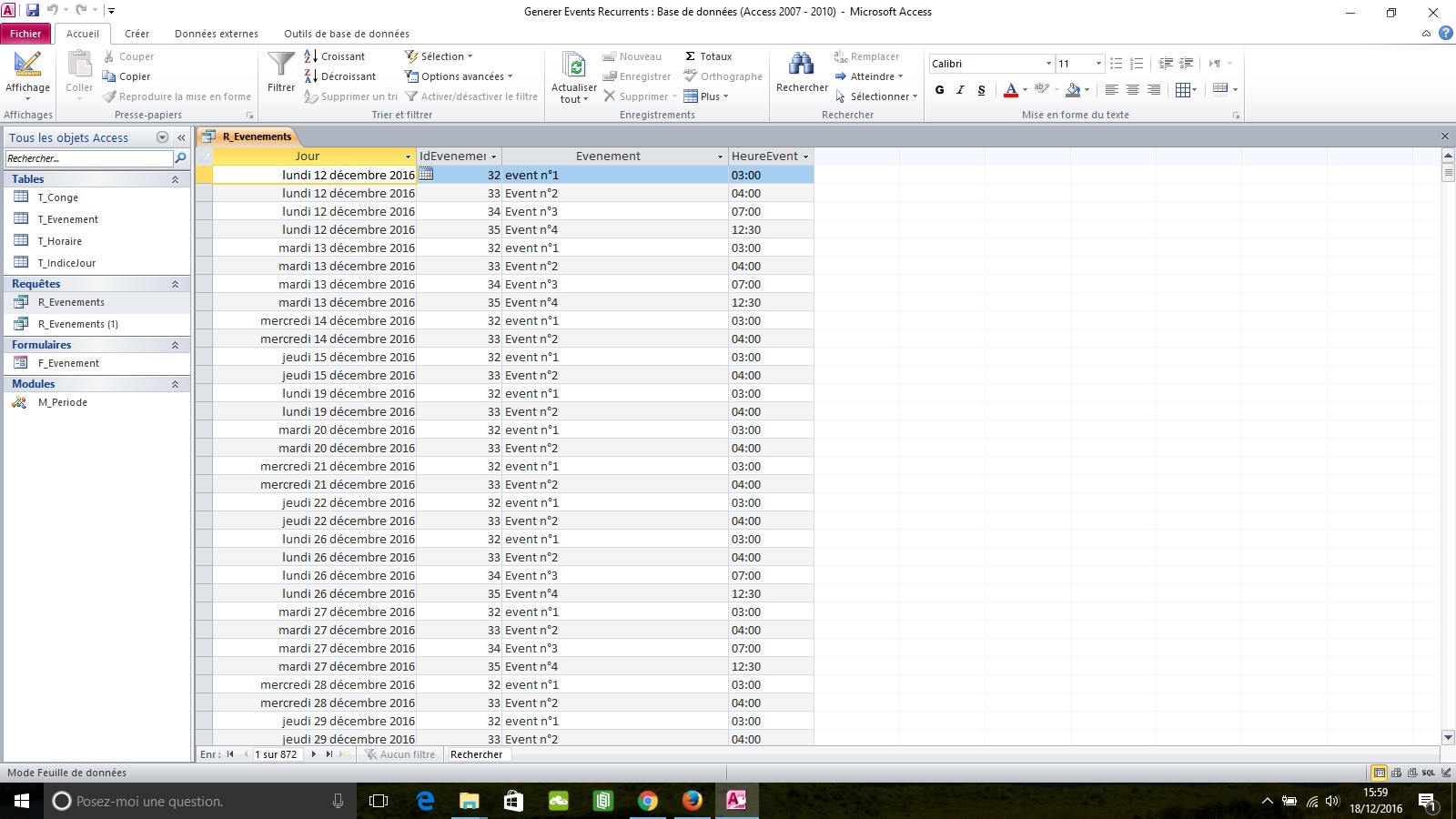Screen dimensions: 1456x819
Task: Click the Totaux sigma button
Action: [708, 56]
